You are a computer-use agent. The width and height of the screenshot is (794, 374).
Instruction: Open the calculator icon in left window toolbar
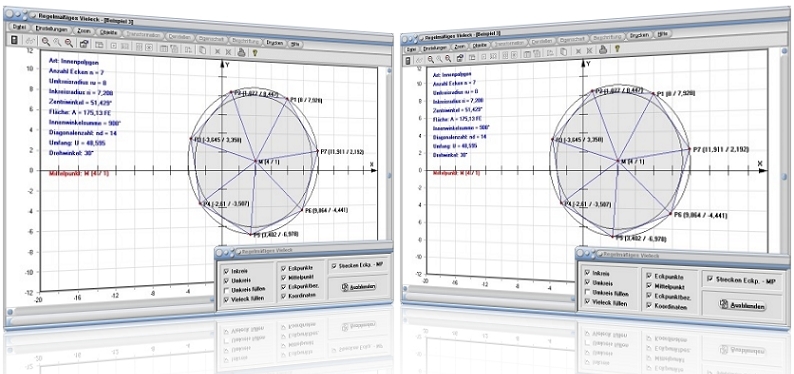(x=14, y=40)
